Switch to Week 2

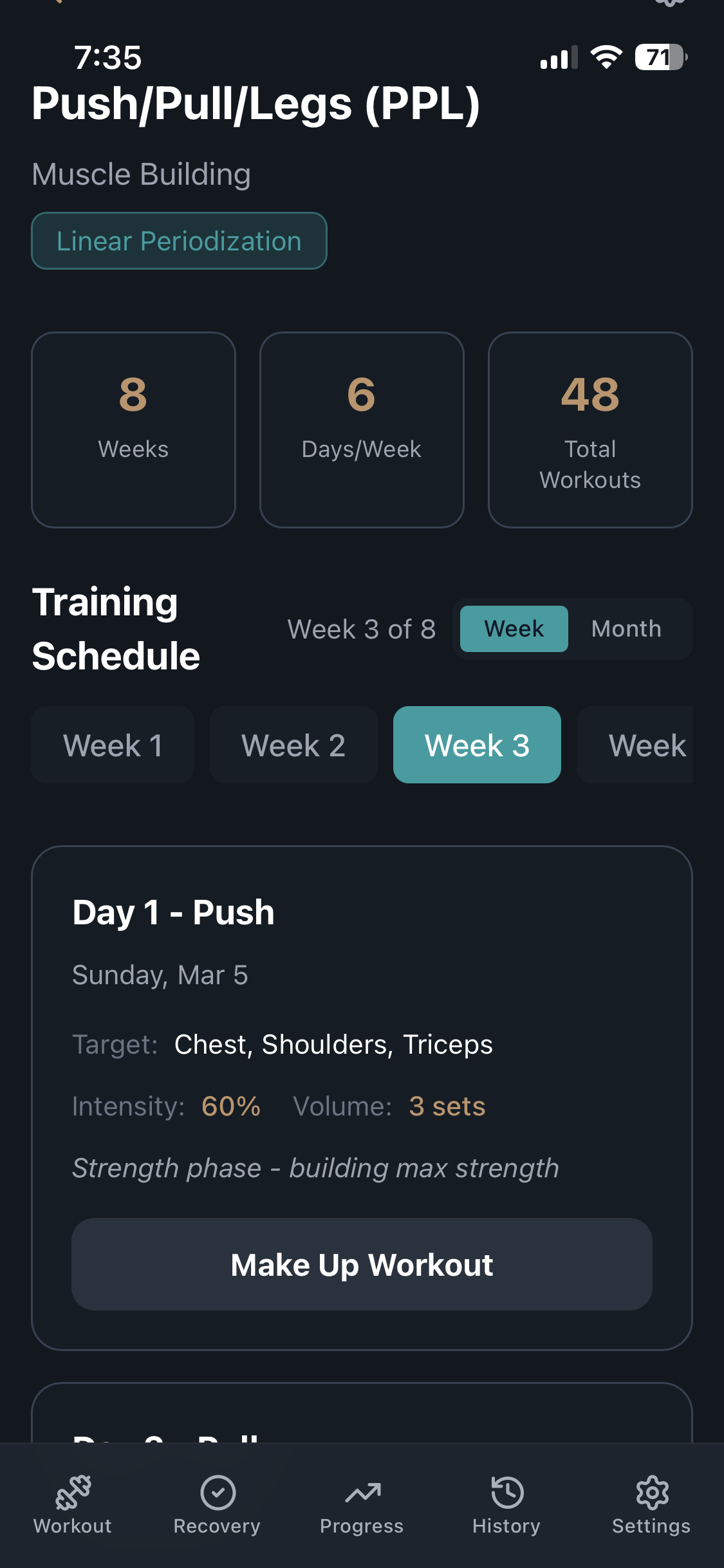click(293, 745)
